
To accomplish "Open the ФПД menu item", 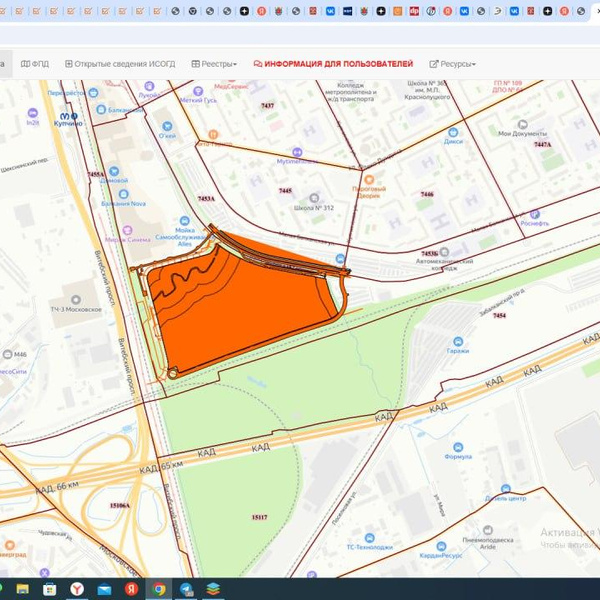I will [35, 64].
